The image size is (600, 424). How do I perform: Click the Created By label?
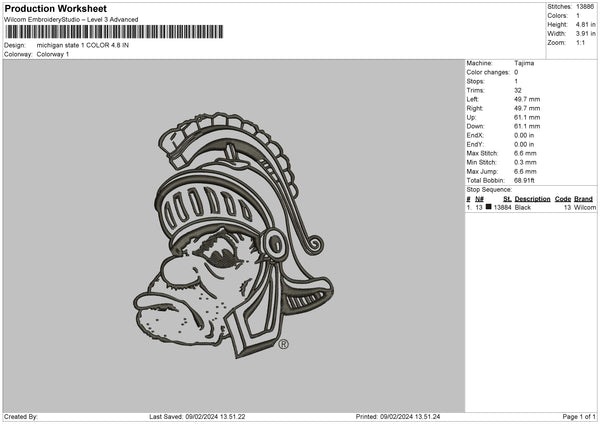(x=21, y=417)
